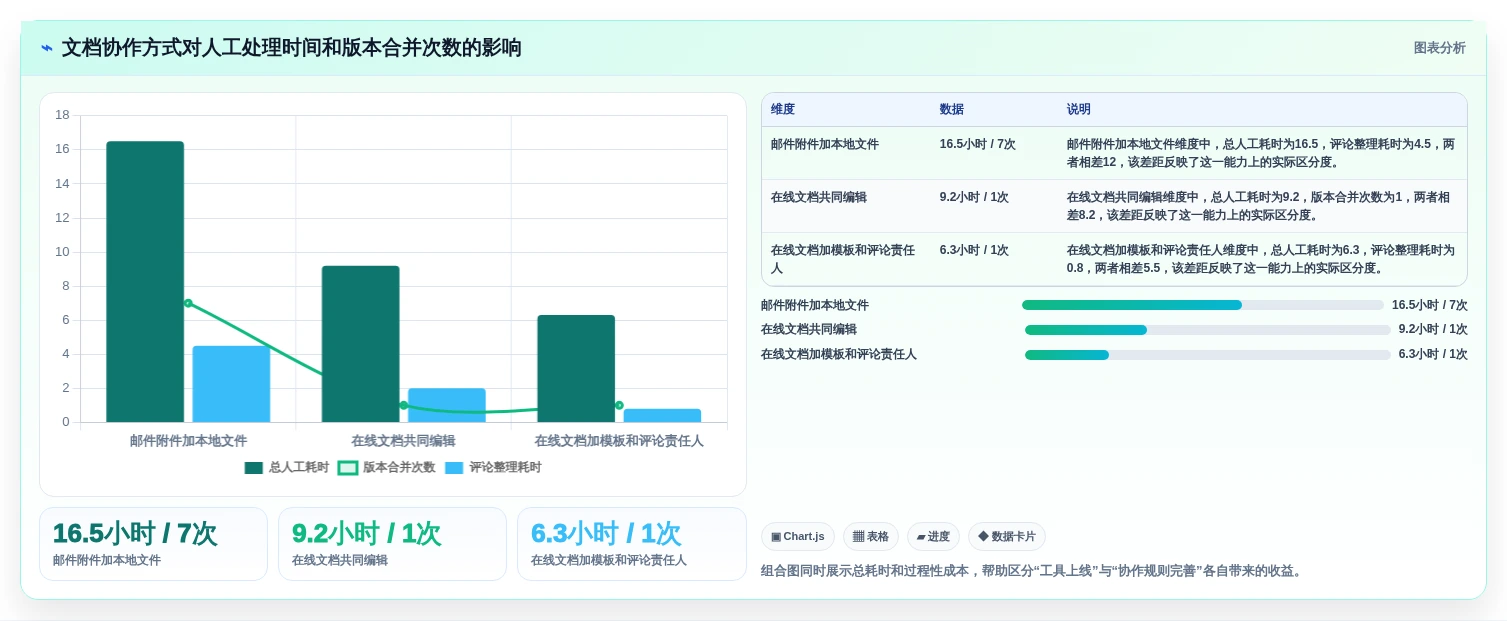Click the x-axis label 在线文档共同编辑
Viewport: 1507px width, 621px height.
(403, 440)
